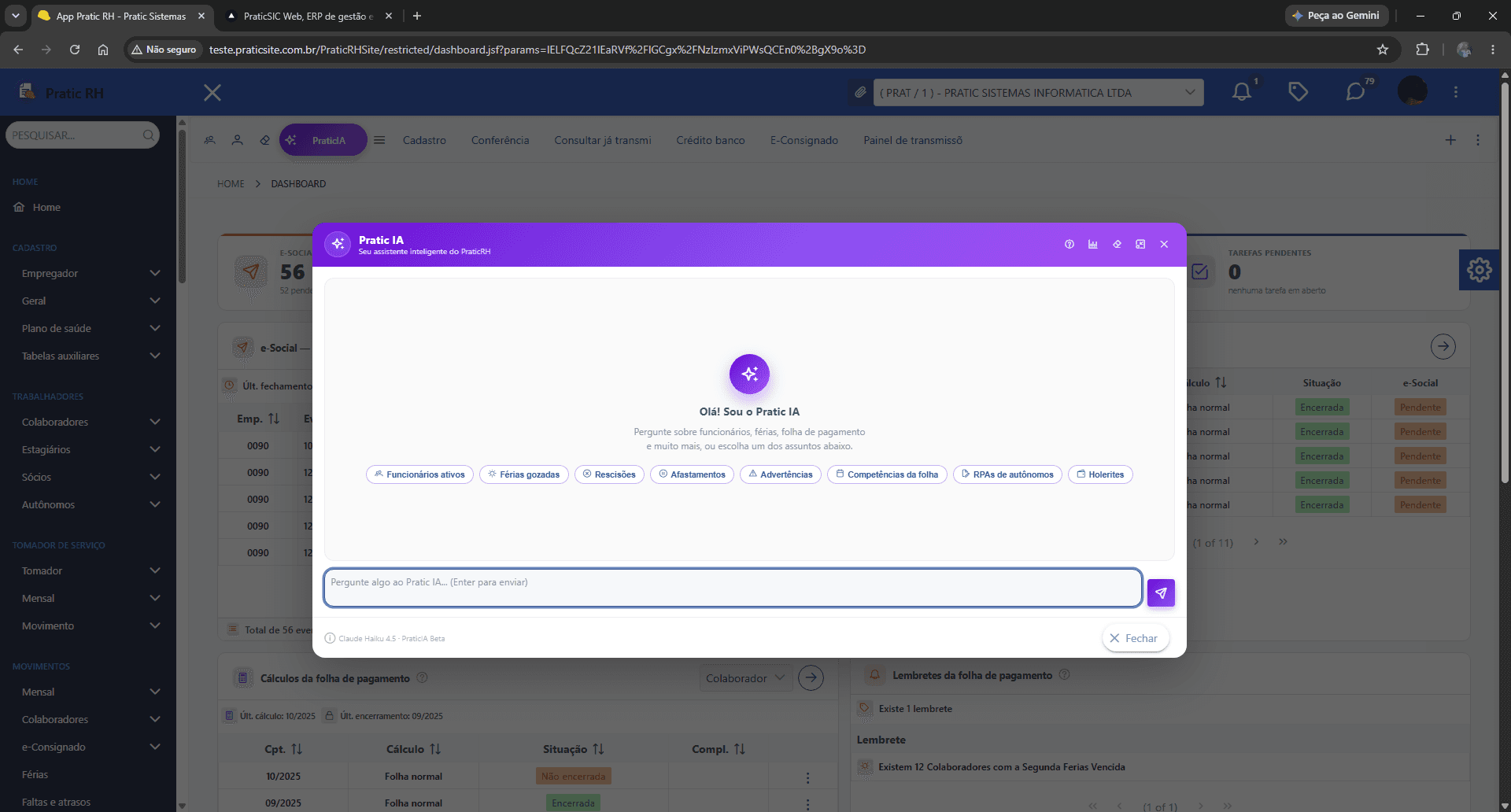Send the message with the paper plane button
1511x812 pixels.
pyautogui.click(x=1161, y=592)
